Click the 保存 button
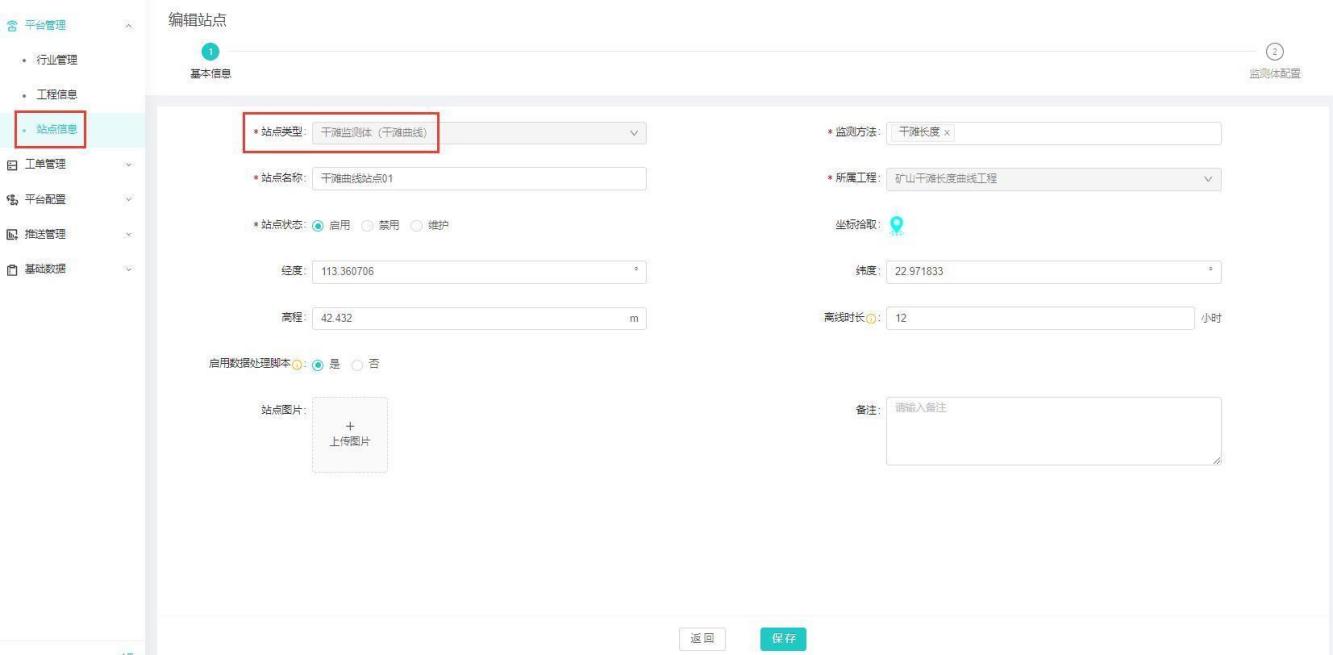This screenshot has width=1333, height=655. pyautogui.click(x=782, y=639)
